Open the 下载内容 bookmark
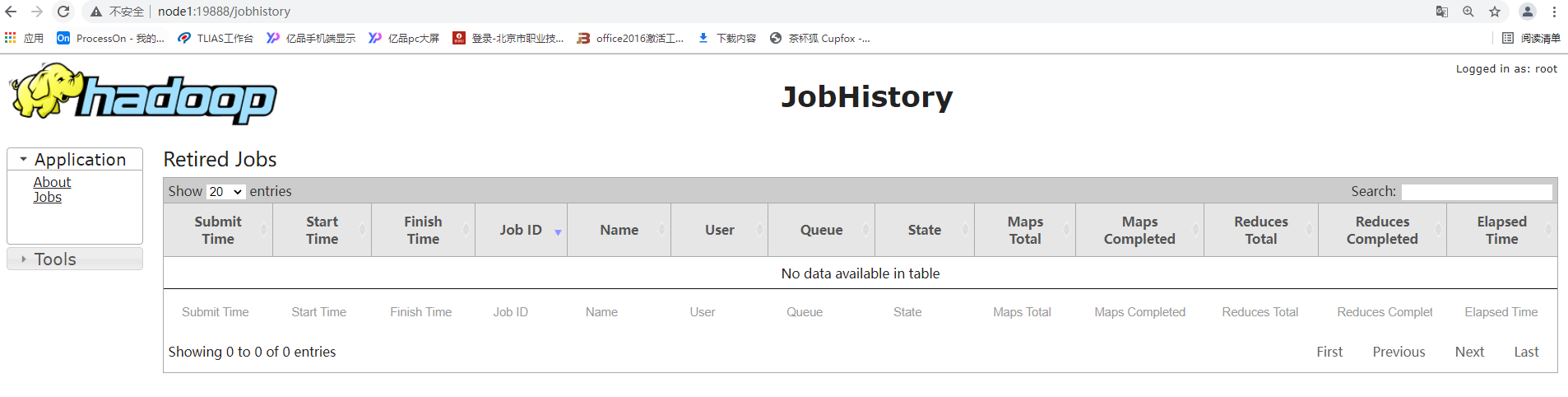1568x397 pixels. point(727,38)
